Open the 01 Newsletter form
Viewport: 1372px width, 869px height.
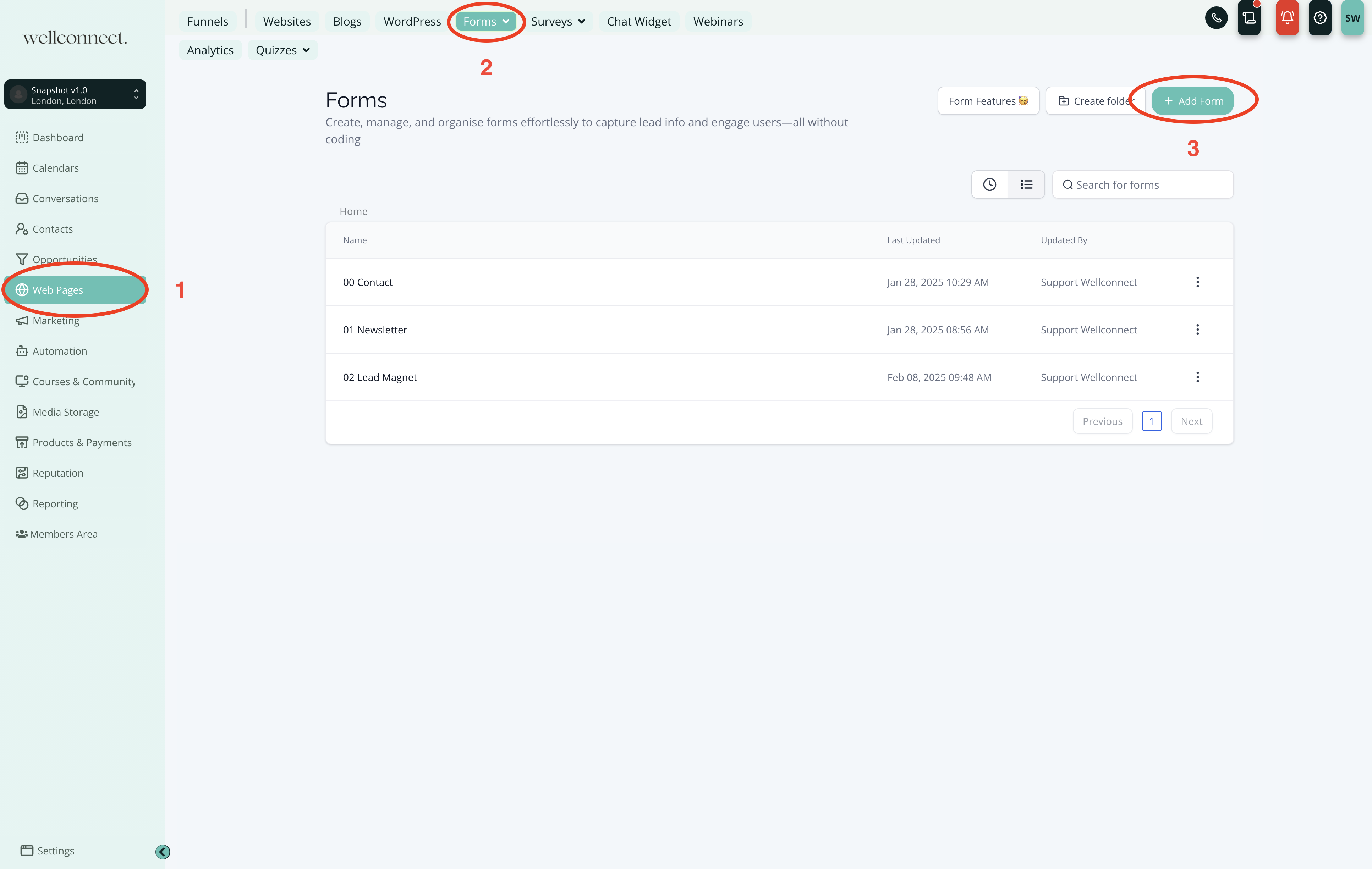click(375, 330)
